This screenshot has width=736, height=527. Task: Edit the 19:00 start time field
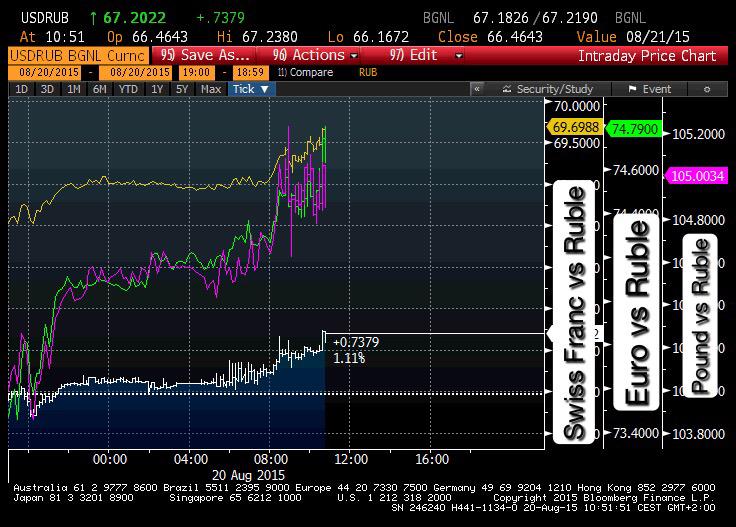196,72
